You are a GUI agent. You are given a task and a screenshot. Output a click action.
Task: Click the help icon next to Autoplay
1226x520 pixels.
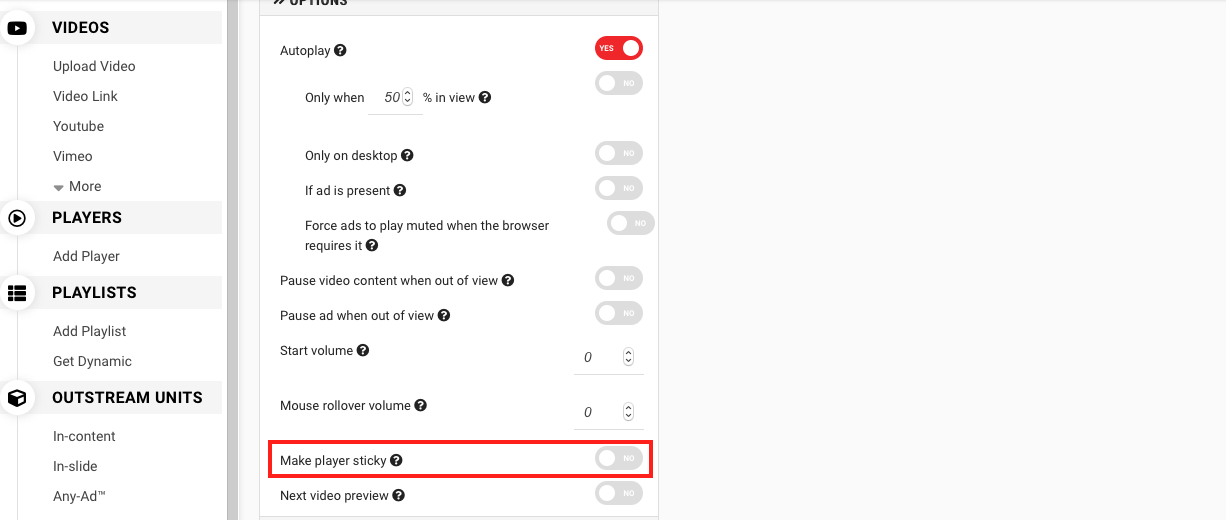[x=340, y=51]
